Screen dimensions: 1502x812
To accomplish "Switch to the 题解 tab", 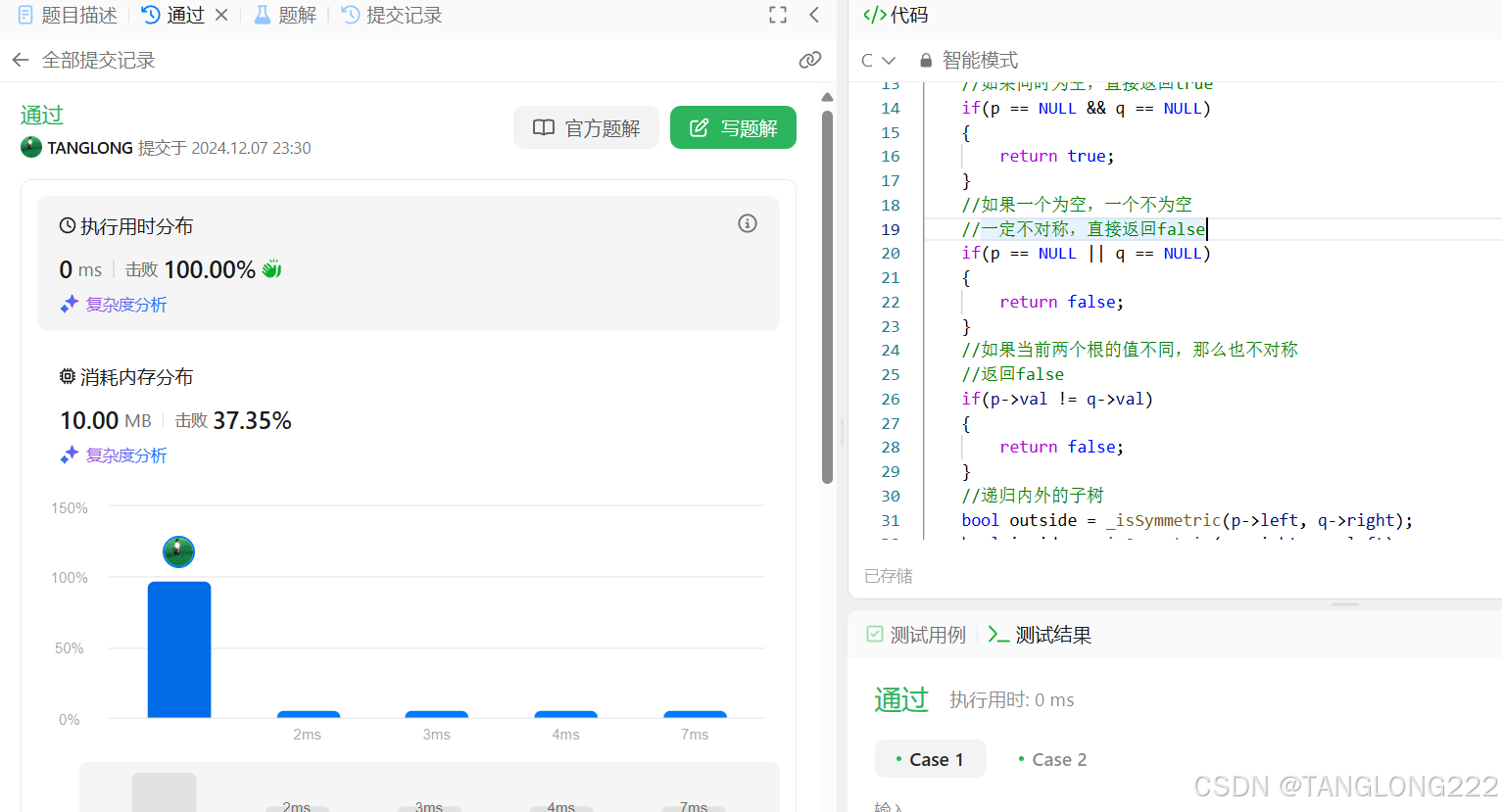I will [285, 15].
